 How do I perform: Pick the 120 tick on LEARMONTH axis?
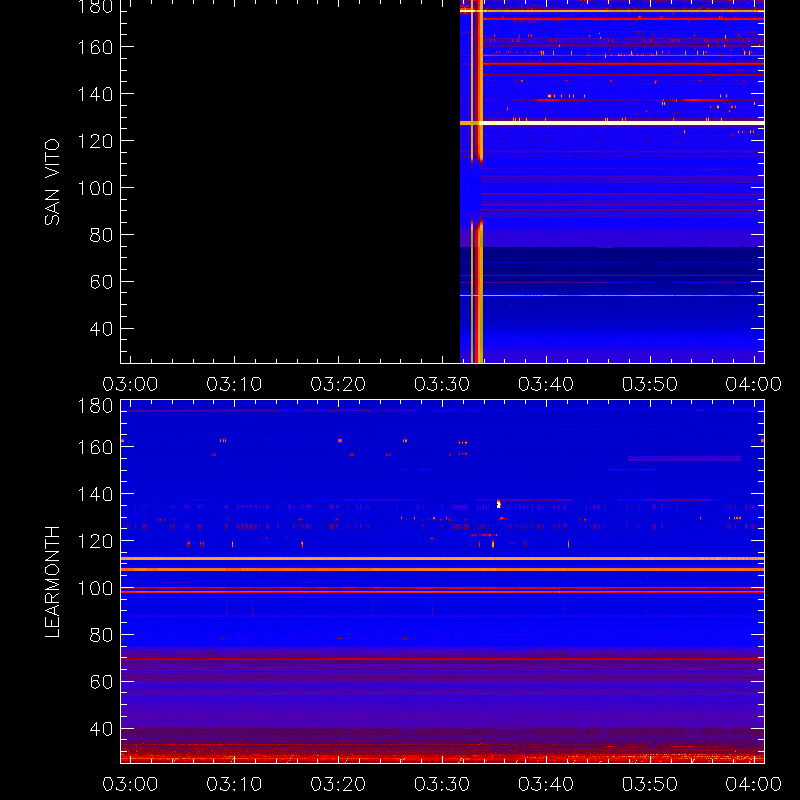point(95,541)
